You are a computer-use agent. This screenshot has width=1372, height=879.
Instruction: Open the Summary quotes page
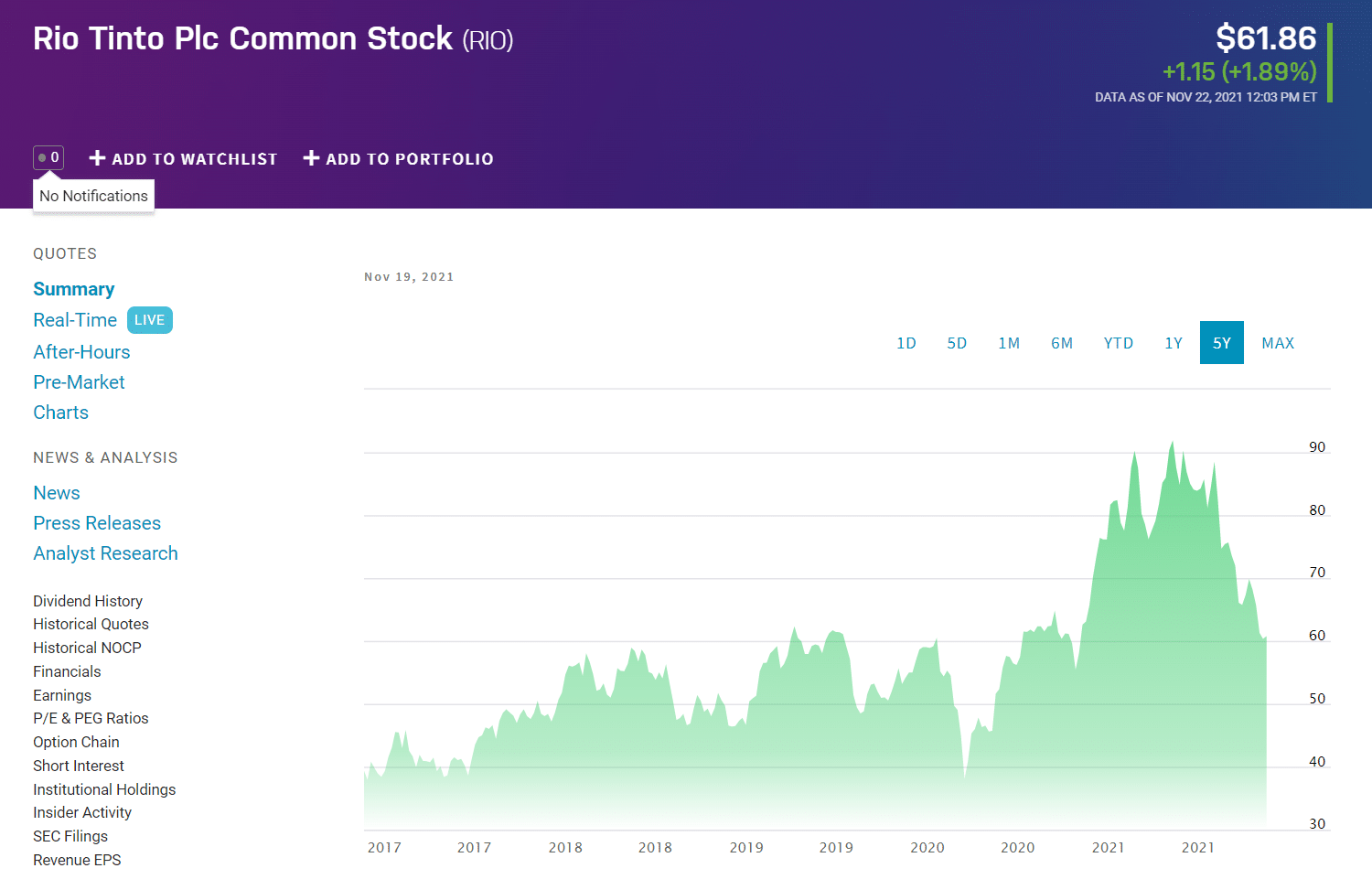(74, 289)
